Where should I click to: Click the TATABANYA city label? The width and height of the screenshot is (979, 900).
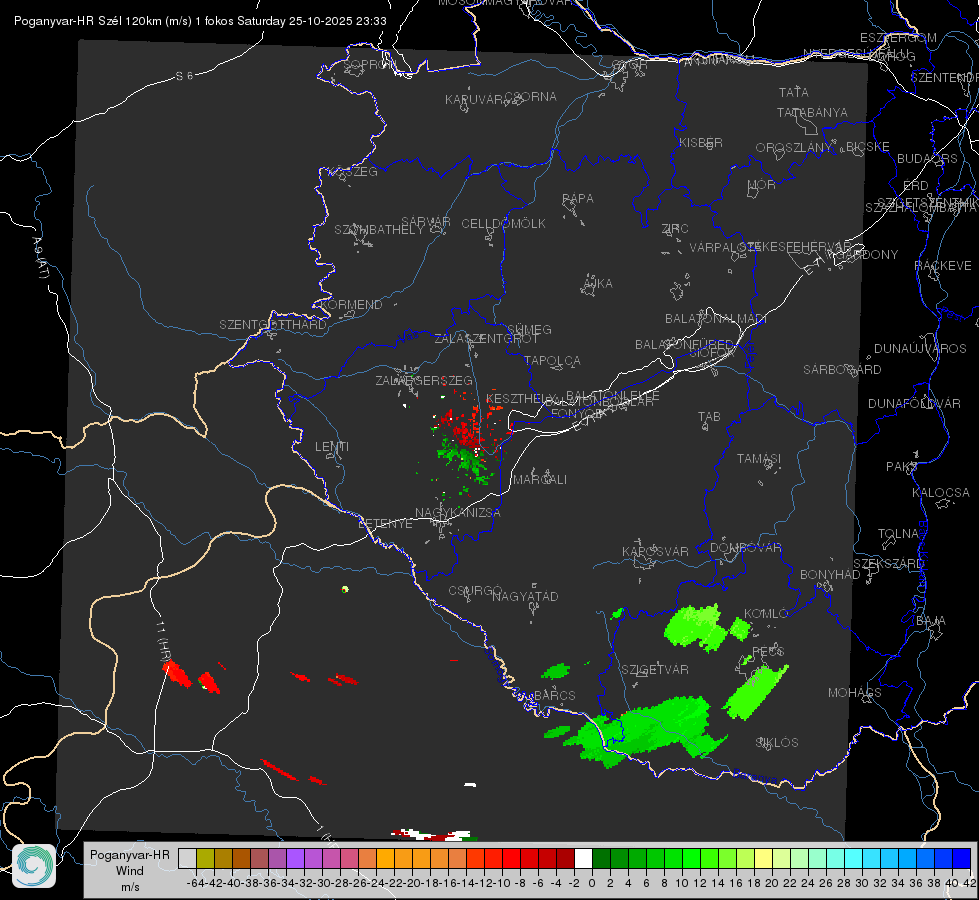(812, 112)
